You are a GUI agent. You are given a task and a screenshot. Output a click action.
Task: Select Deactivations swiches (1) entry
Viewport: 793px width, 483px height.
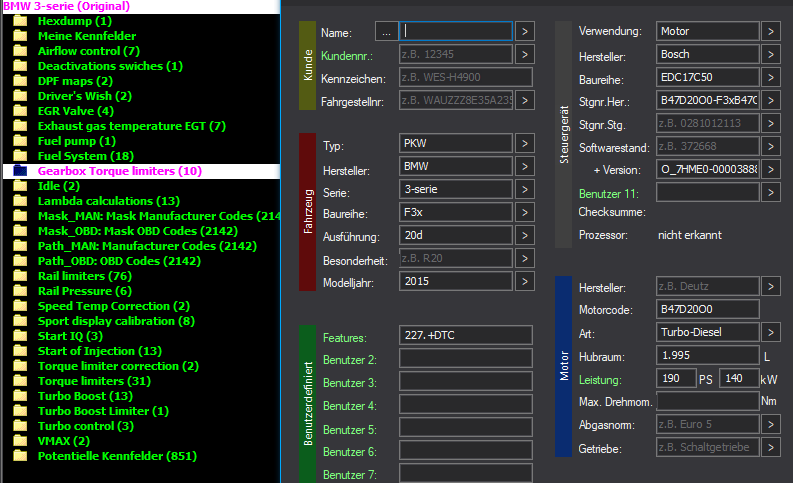click(x=110, y=66)
